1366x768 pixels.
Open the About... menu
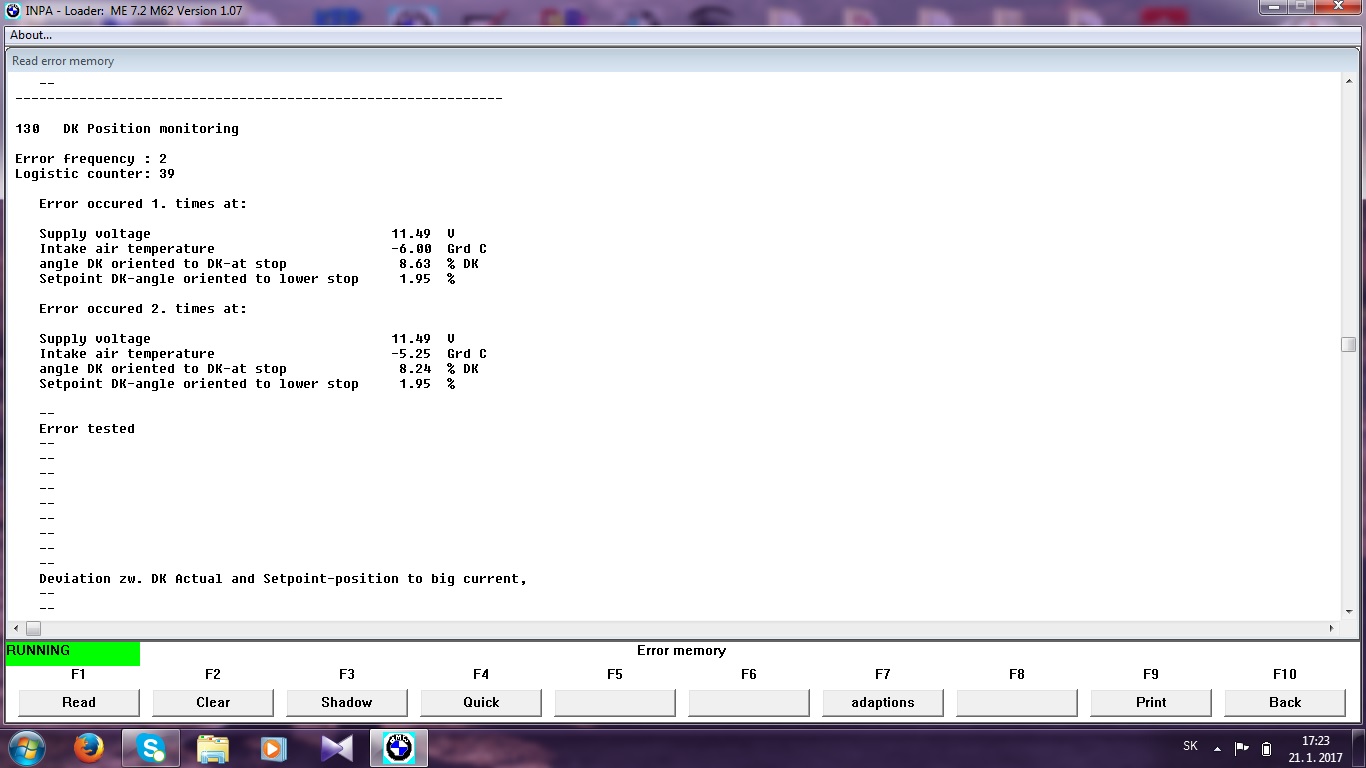click(31, 35)
